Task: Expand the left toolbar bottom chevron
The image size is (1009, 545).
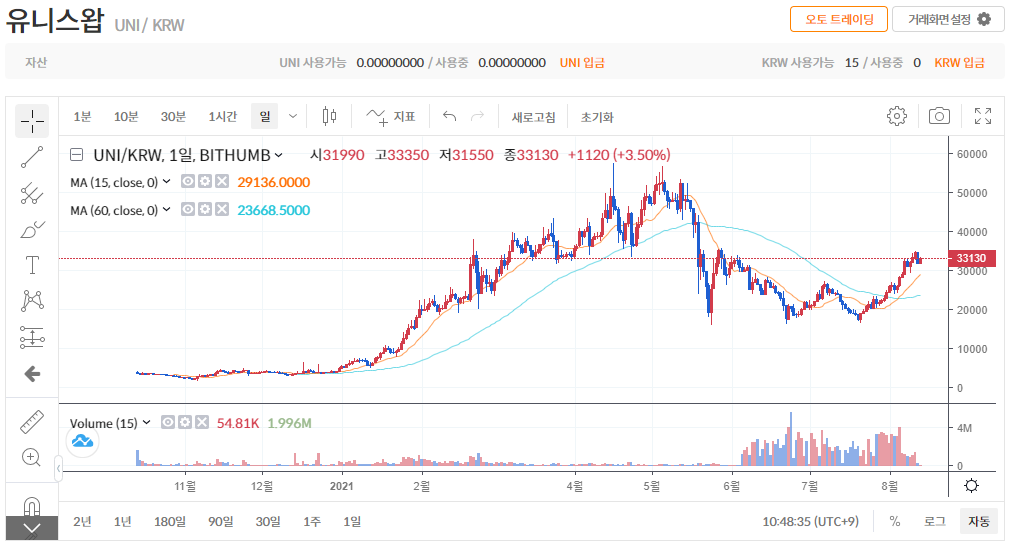Action: pyautogui.click(x=32, y=530)
